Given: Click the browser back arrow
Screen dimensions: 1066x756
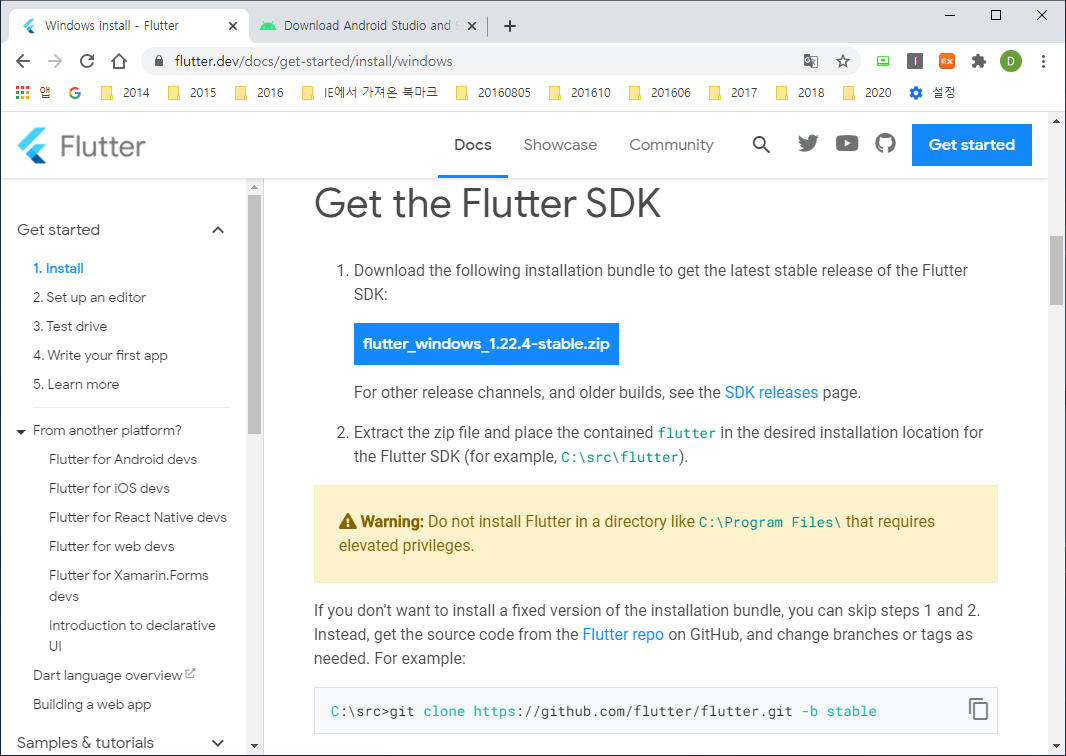Looking at the screenshot, I should click(x=23, y=61).
